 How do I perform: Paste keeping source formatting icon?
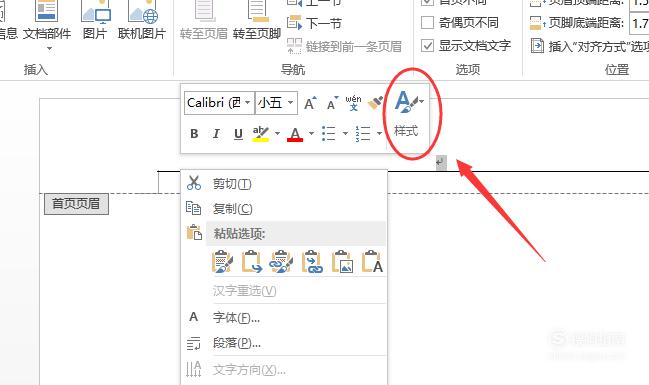tap(222, 261)
